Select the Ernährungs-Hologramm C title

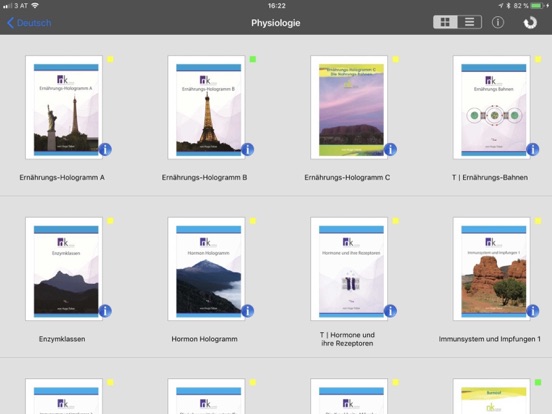347,177
